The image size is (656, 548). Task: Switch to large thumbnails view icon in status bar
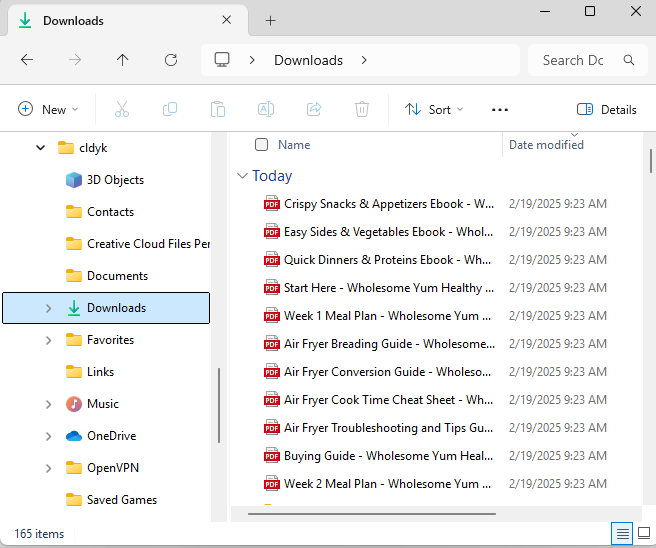click(x=644, y=533)
